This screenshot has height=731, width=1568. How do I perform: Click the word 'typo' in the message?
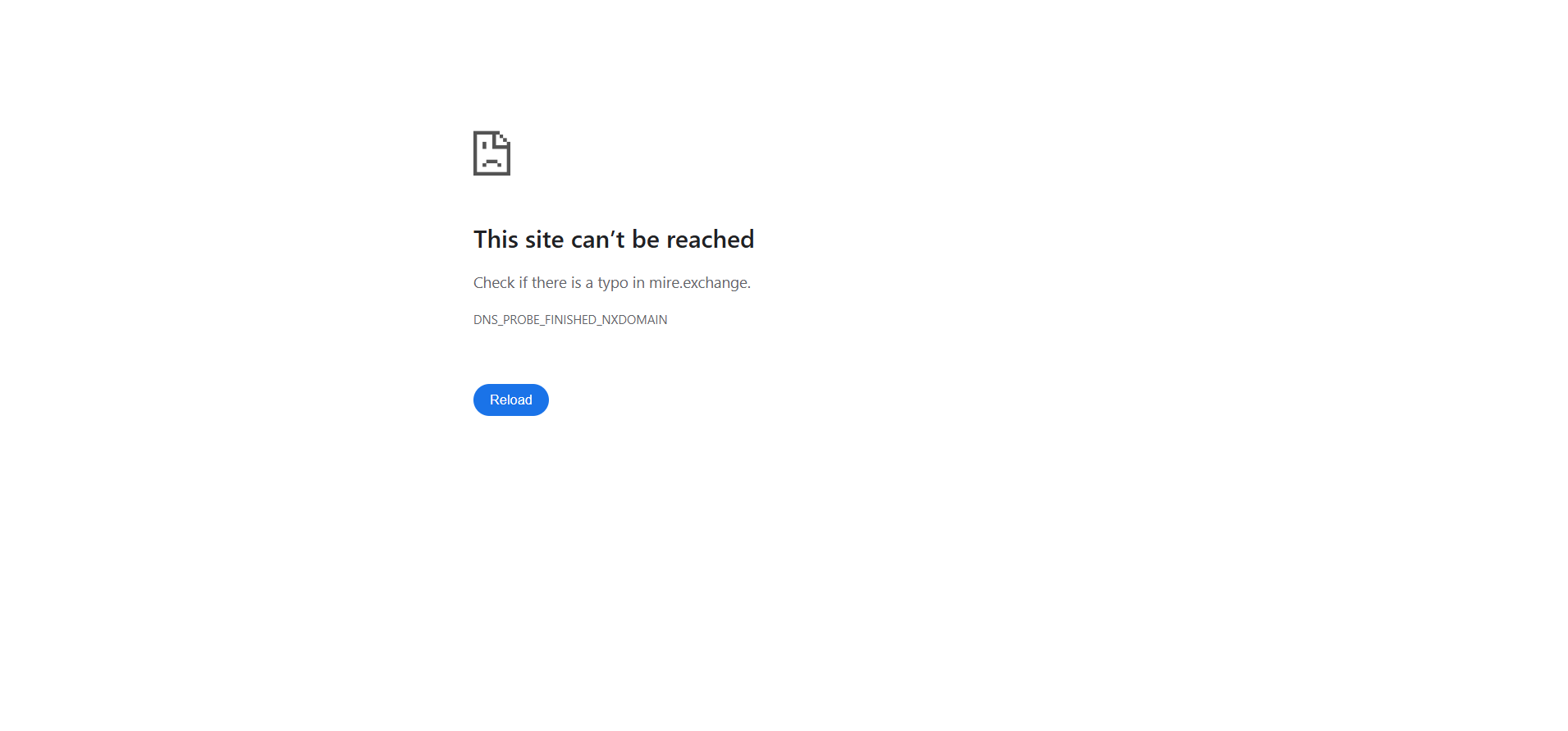pyautogui.click(x=613, y=284)
